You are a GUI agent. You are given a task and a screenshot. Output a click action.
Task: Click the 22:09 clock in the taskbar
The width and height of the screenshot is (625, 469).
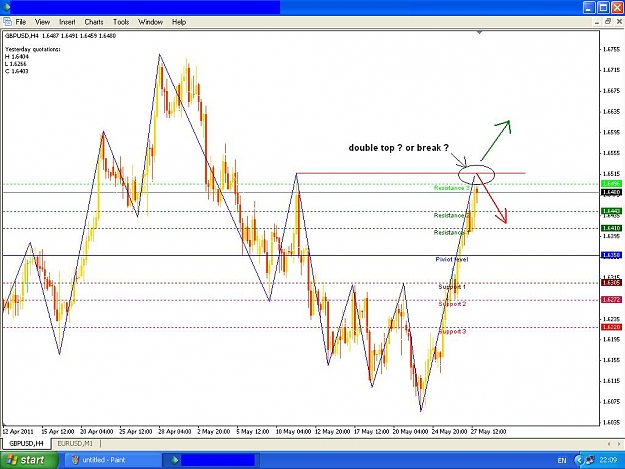tap(608, 460)
